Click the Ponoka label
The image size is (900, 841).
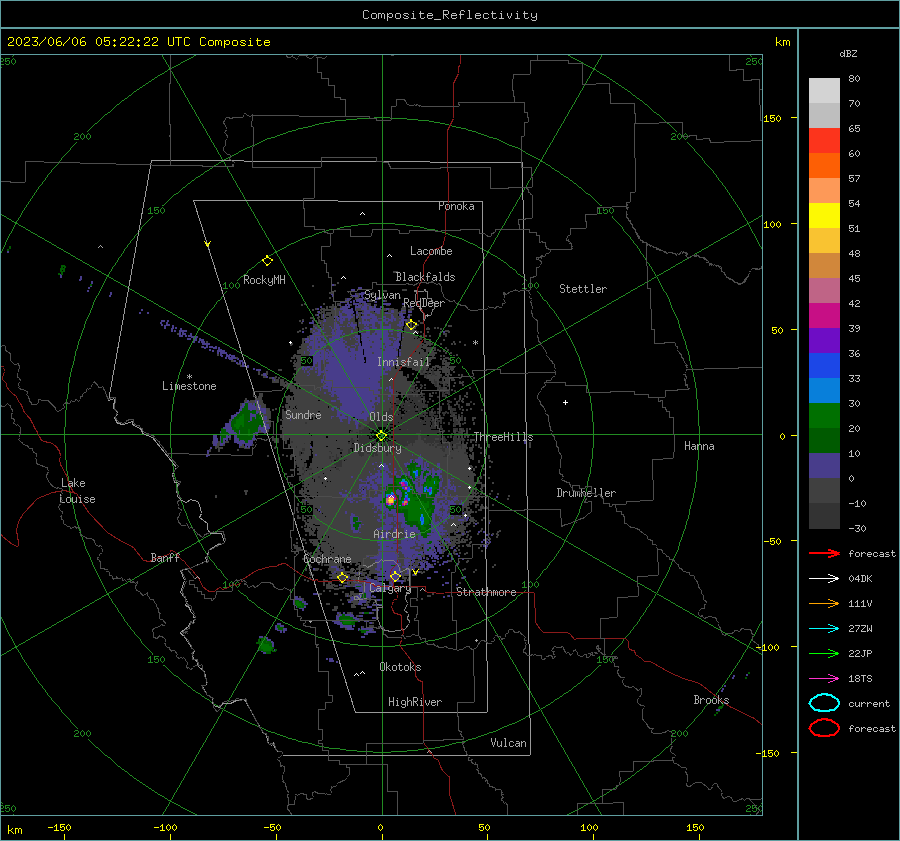456,206
